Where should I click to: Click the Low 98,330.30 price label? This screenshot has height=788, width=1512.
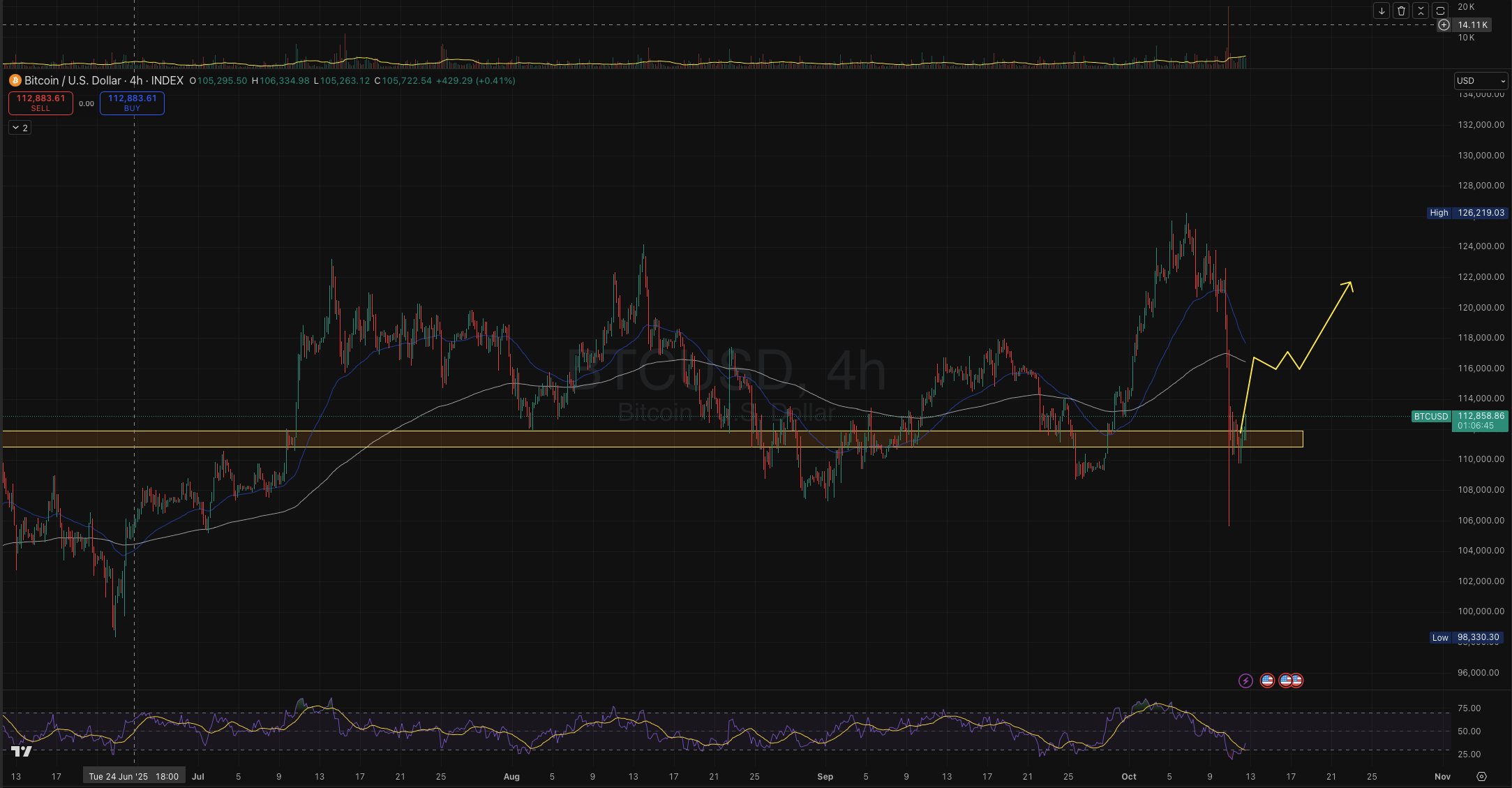[1465, 637]
